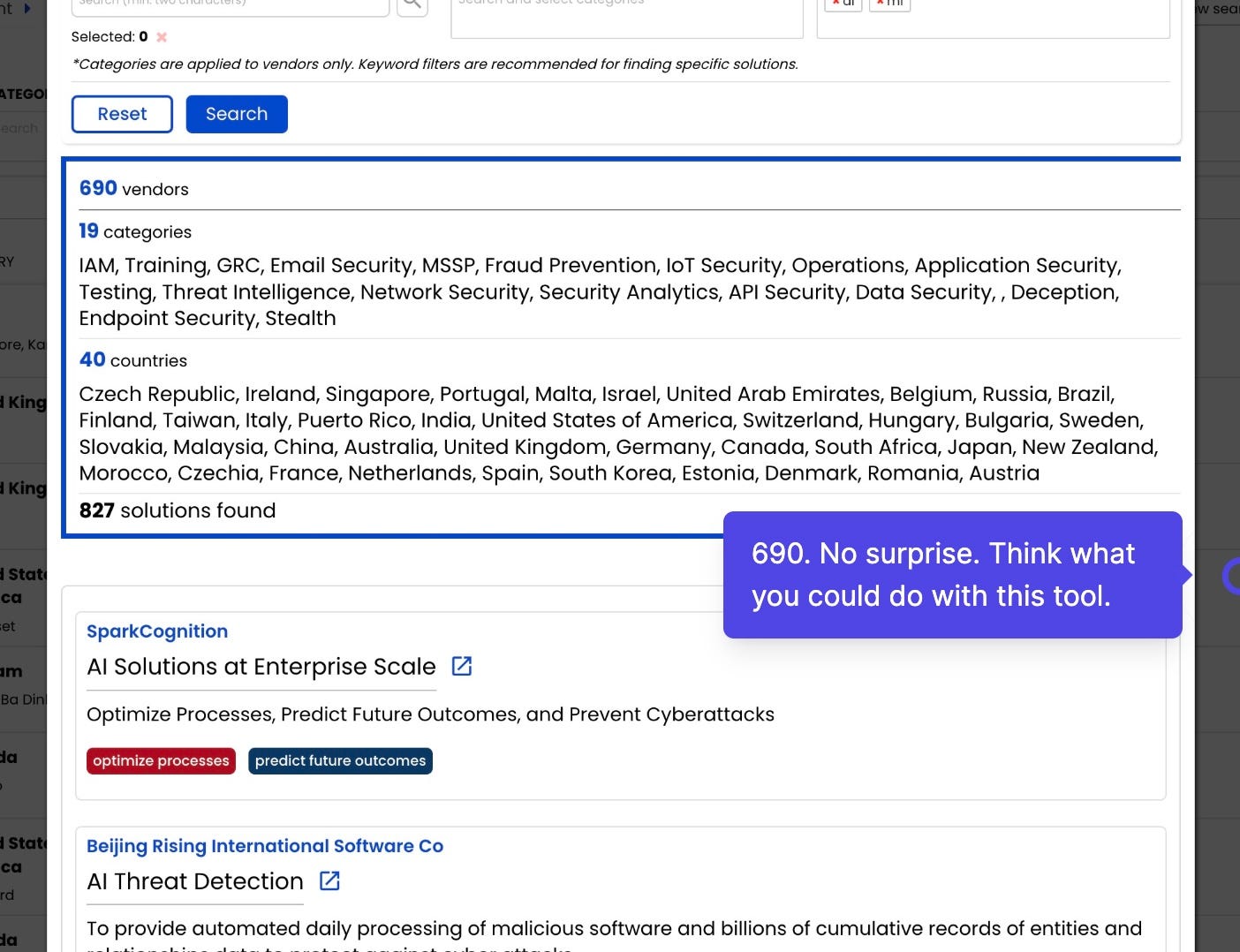Image resolution: width=1240 pixels, height=952 pixels.
Task: Click the '827 solutions found' text
Action: (178, 510)
